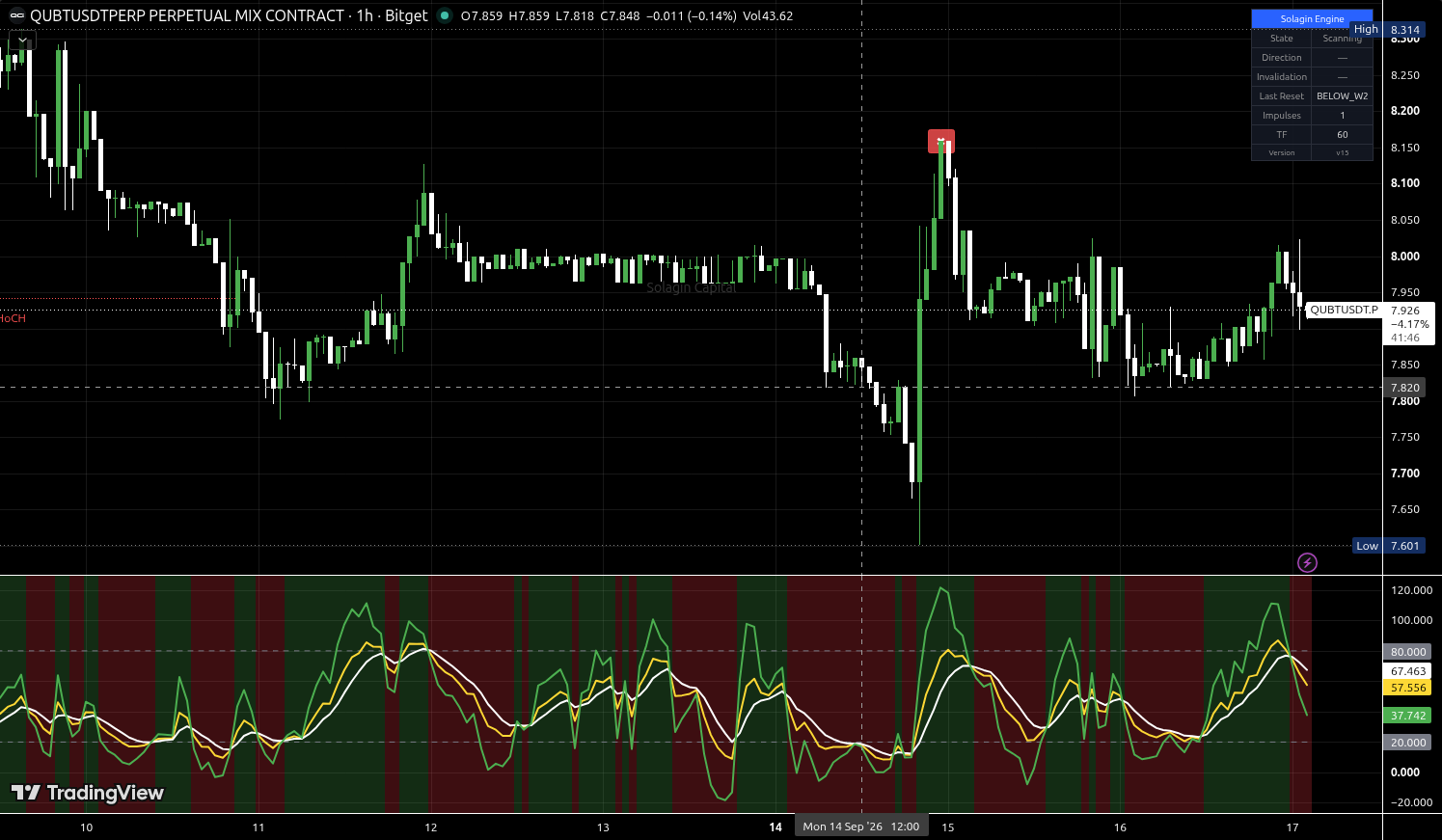Click the 'Solagin Engine' table header
This screenshot has width=1442, height=840.
1312,18
